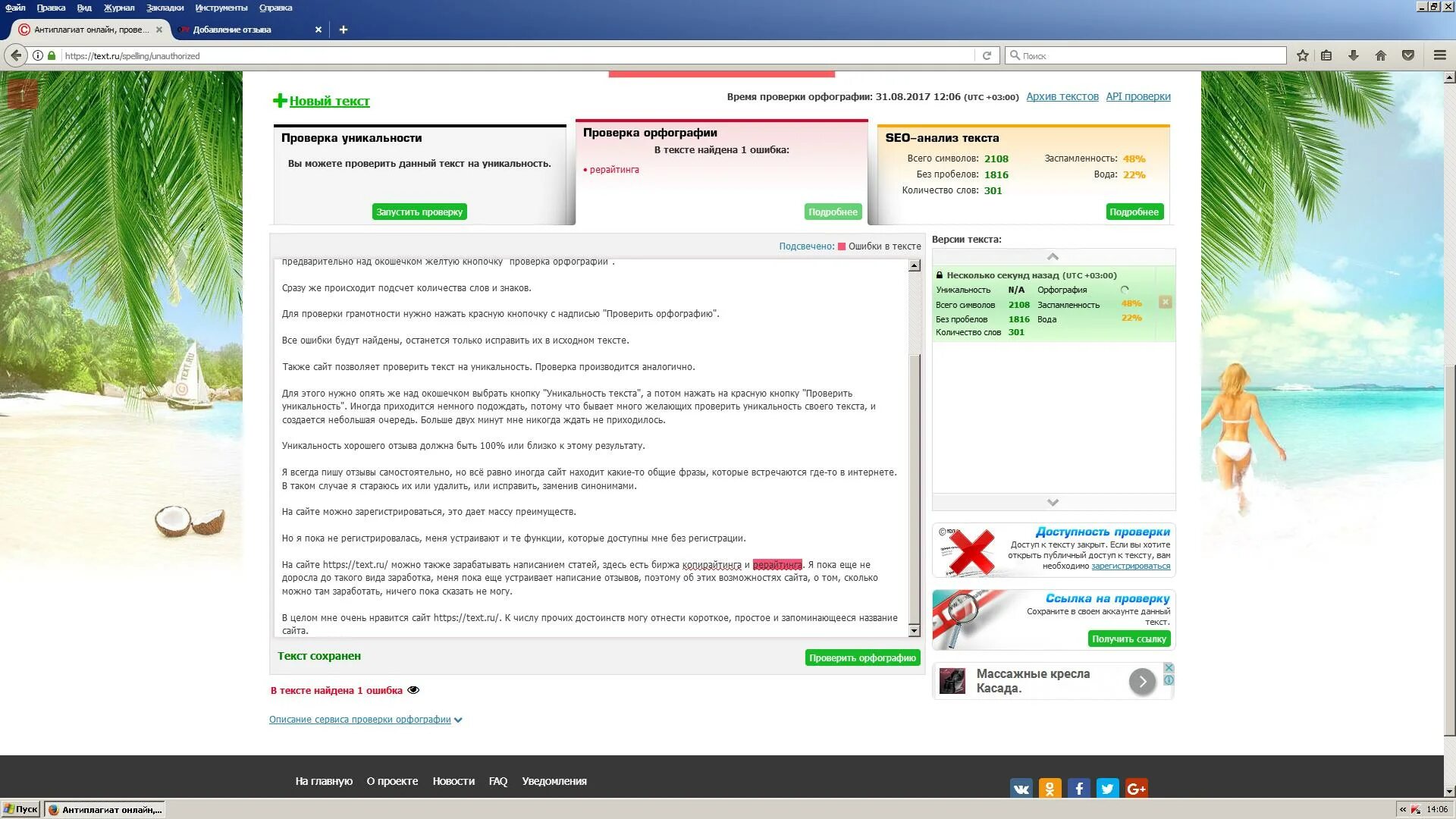Delete text version with the X icon
The width and height of the screenshot is (1456, 819).
pyautogui.click(x=1166, y=303)
